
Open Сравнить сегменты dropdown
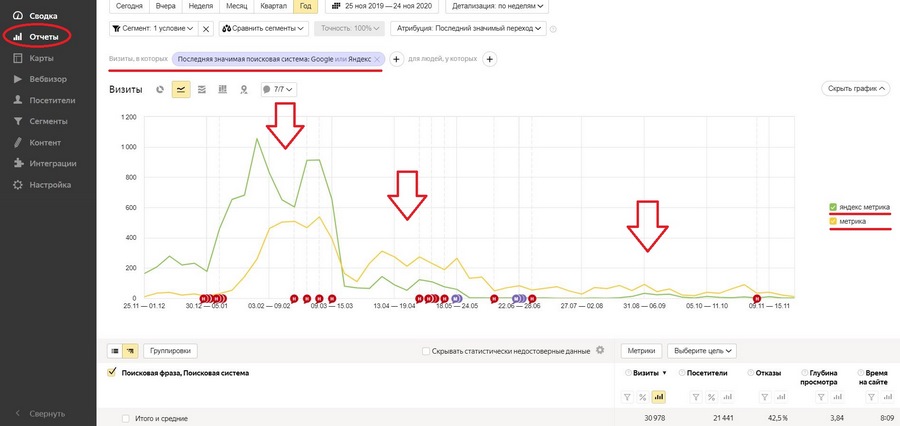(x=263, y=28)
